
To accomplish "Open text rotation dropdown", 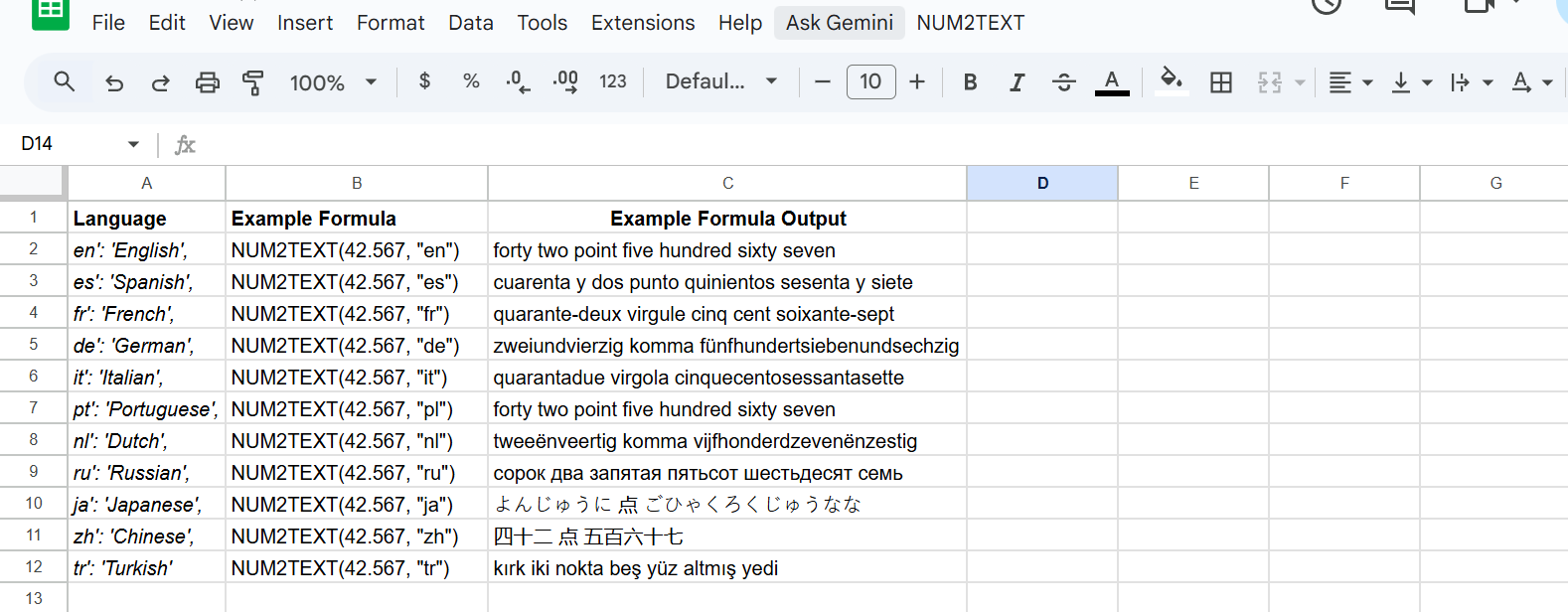I will (1531, 82).
